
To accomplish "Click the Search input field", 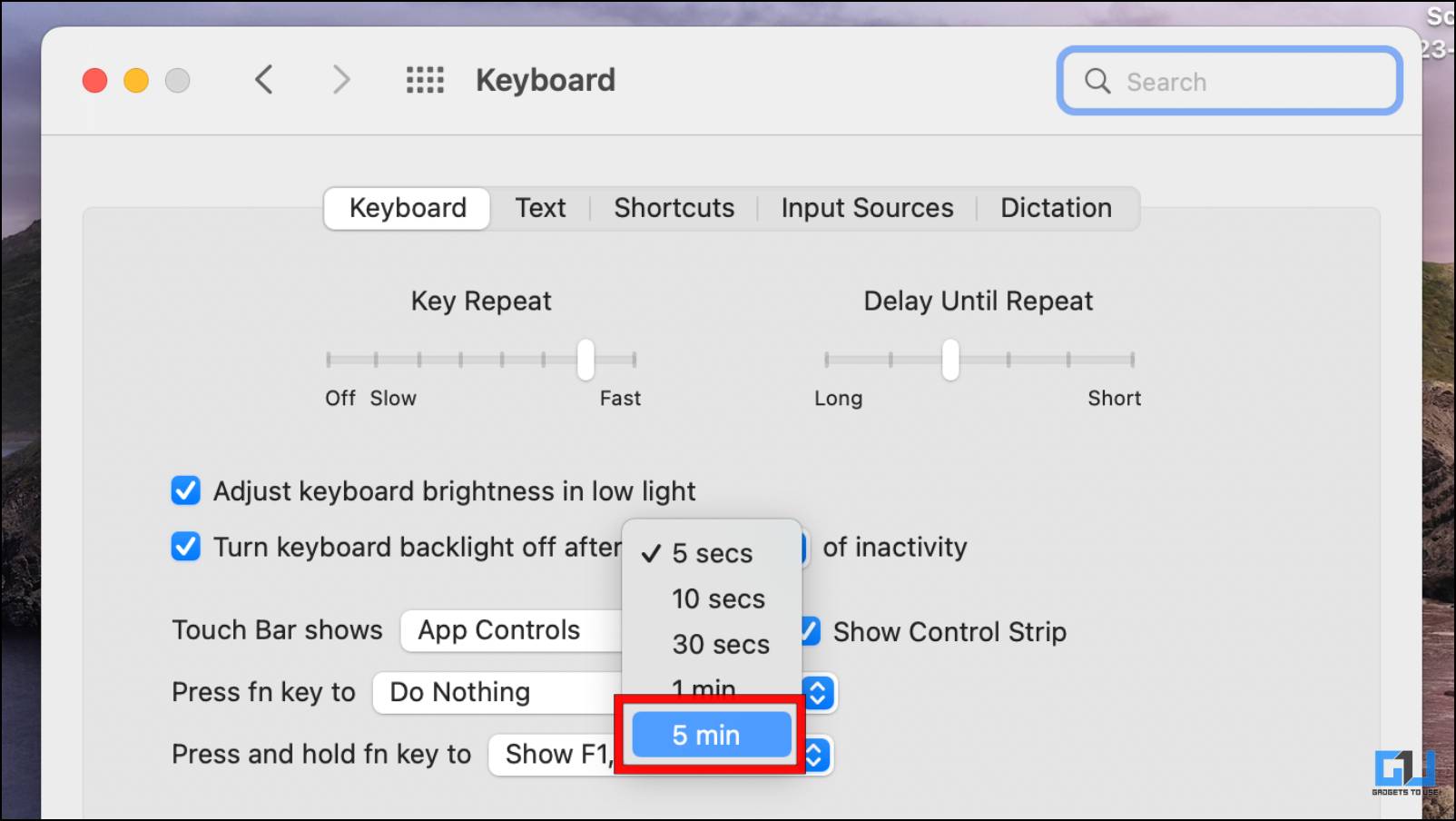I will [x=1230, y=81].
